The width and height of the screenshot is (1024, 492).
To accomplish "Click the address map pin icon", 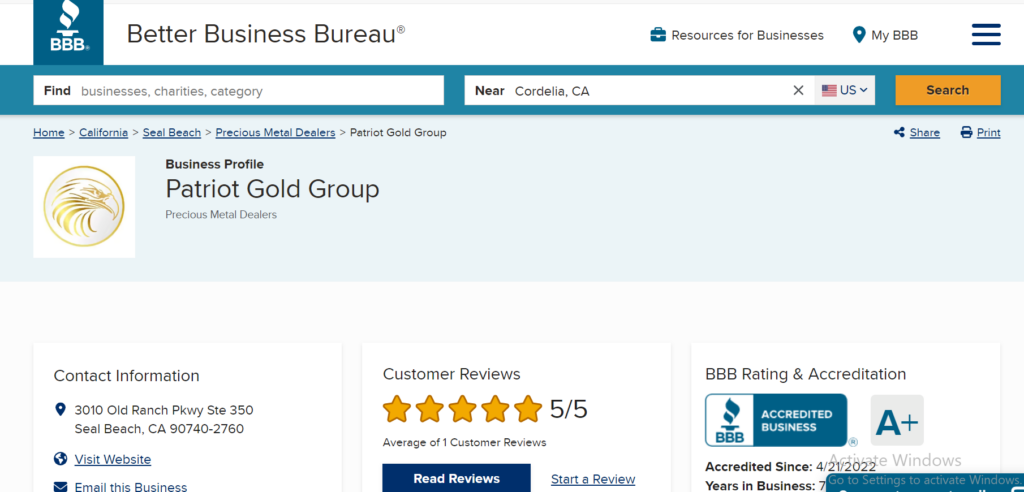I will click(x=60, y=410).
